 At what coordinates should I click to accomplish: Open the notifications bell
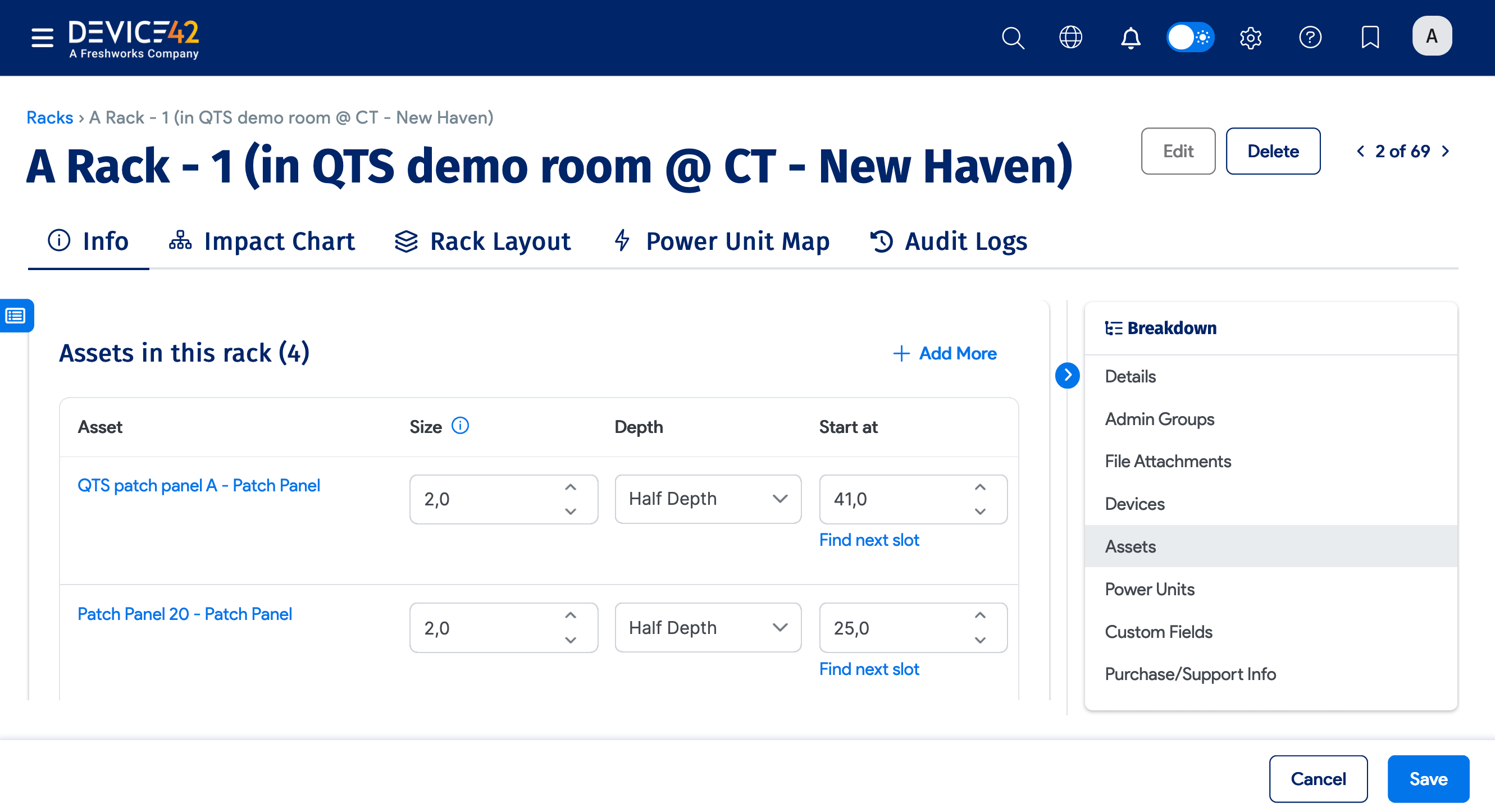(1130, 38)
